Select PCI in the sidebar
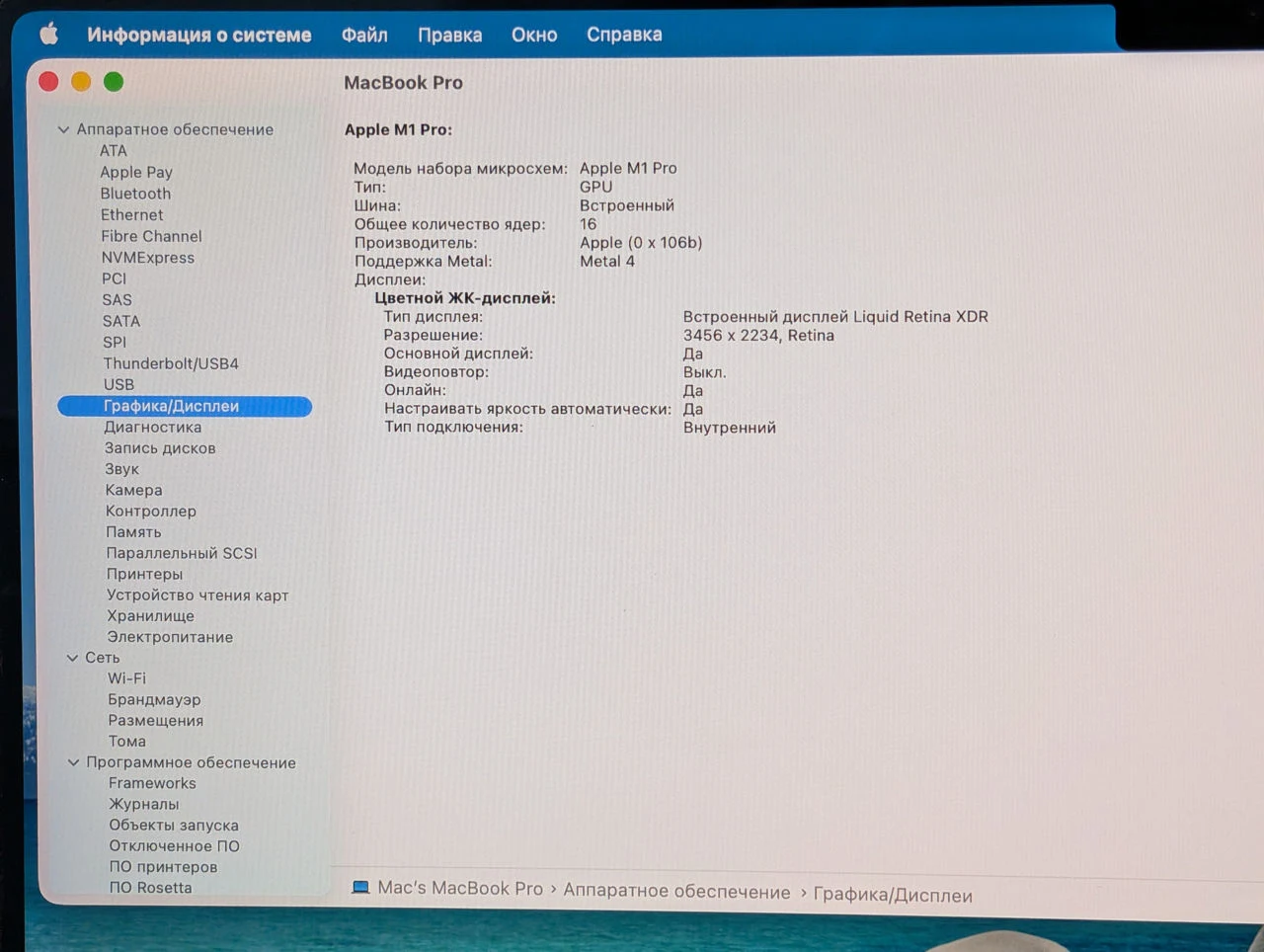 pyautogui.click(x=115, y=278)
